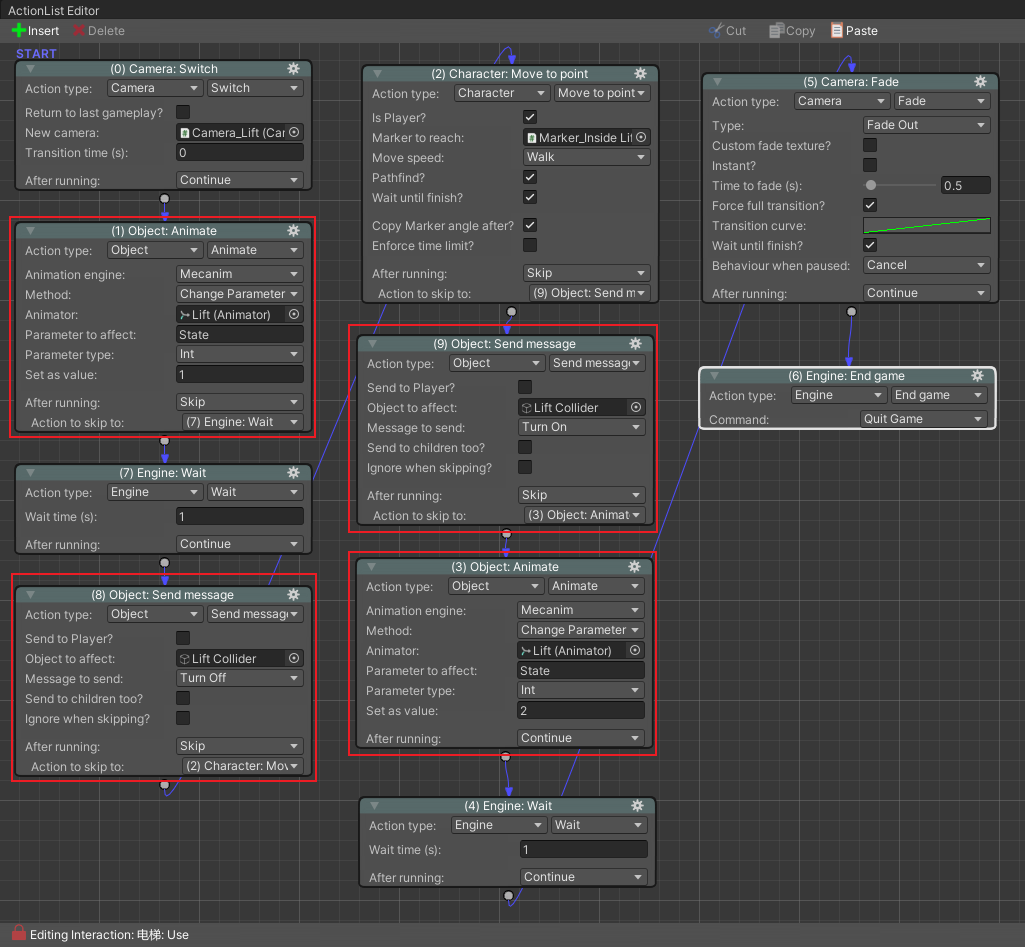
Task: Uncheck Is Player? checkbox
Action: [x=530, y=118]
